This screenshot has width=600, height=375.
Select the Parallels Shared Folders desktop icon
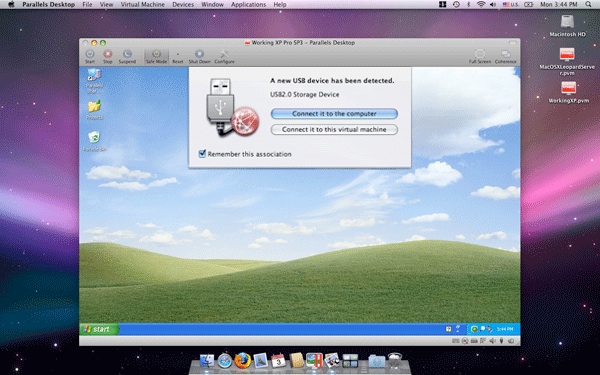[x=94, y=80]
